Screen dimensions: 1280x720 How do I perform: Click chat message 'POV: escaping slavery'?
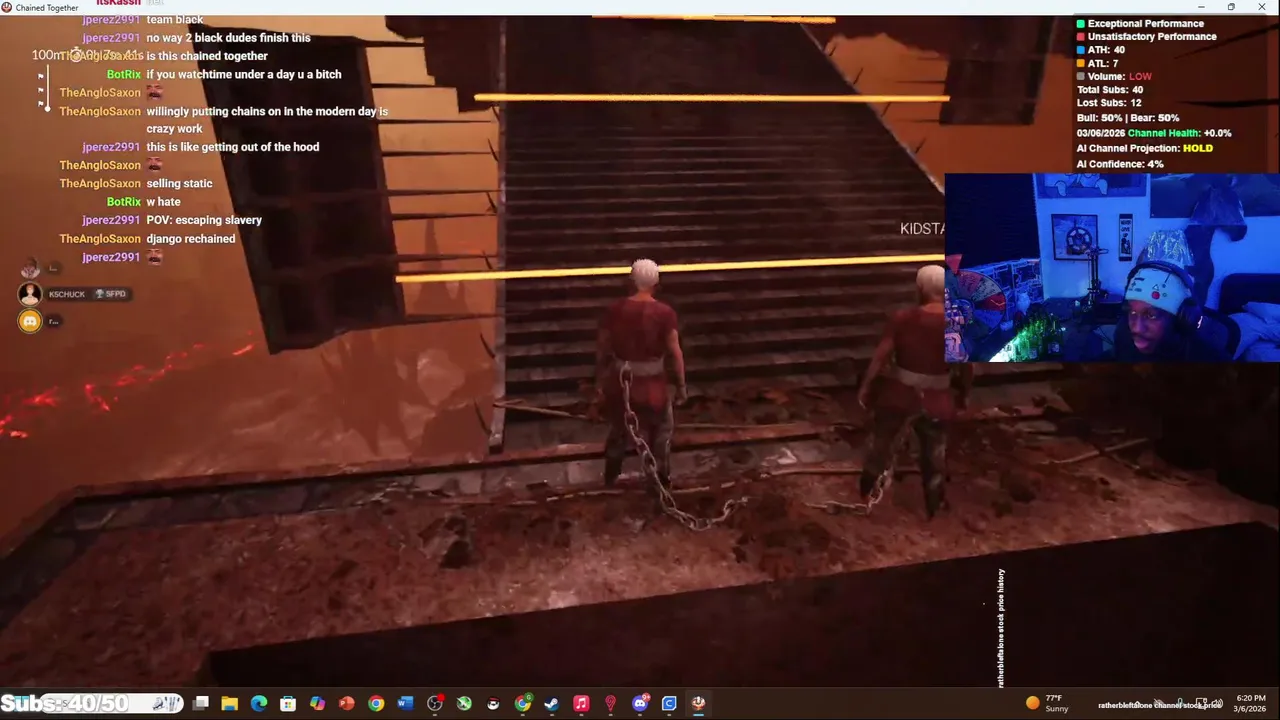tap(204, 220)
